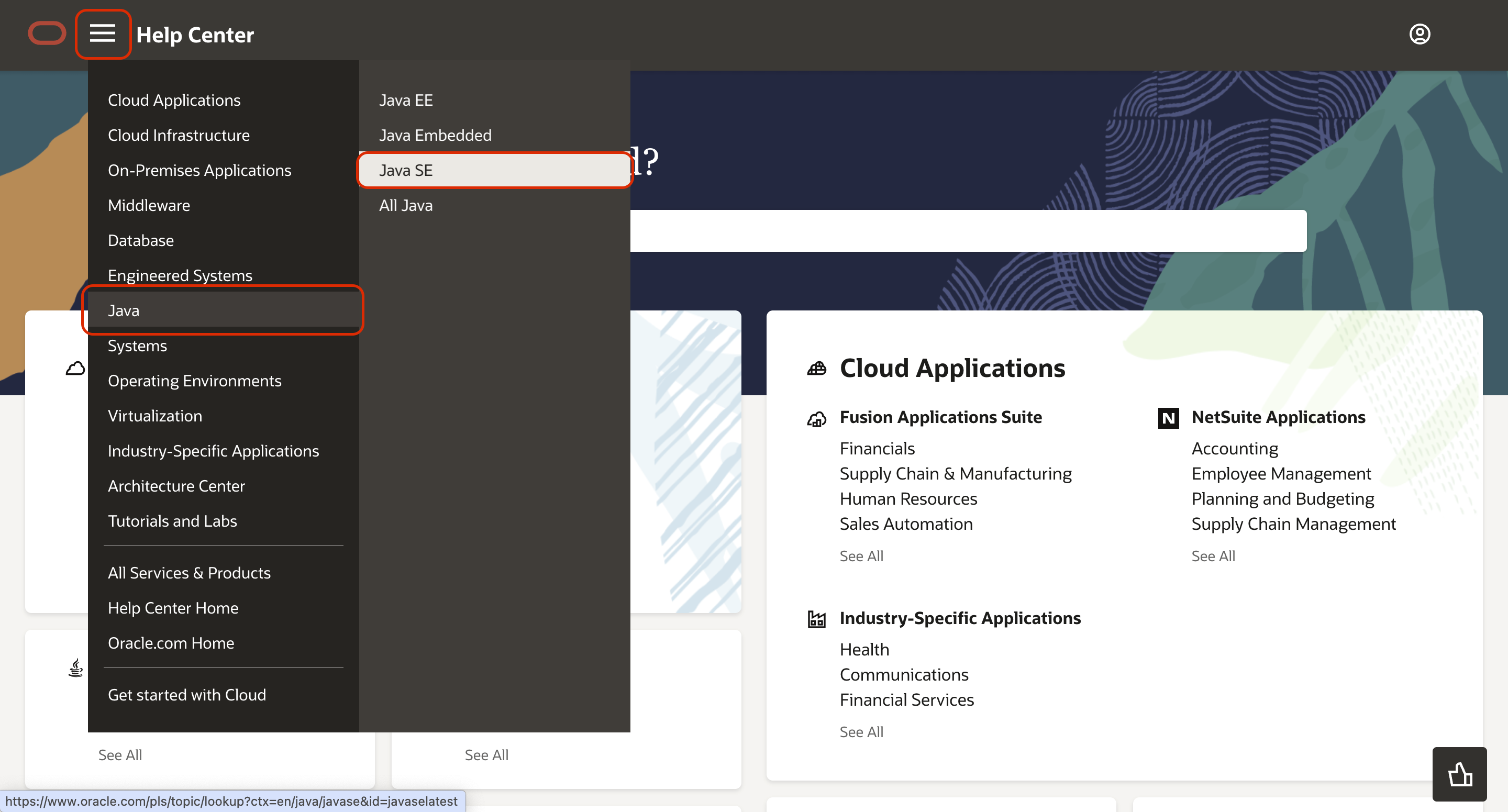The width and height of the screenshot is (1508, 812).
Task: Click the Industry-Specific Applications factory icon
Action: click(x=817, y=619)
